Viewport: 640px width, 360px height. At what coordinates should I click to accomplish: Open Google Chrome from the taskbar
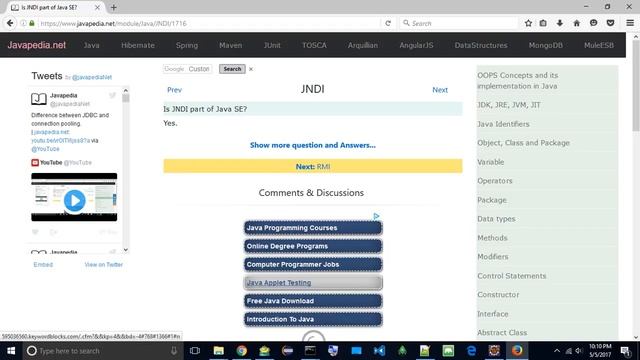pyautogui.click(x=242, y=351)
